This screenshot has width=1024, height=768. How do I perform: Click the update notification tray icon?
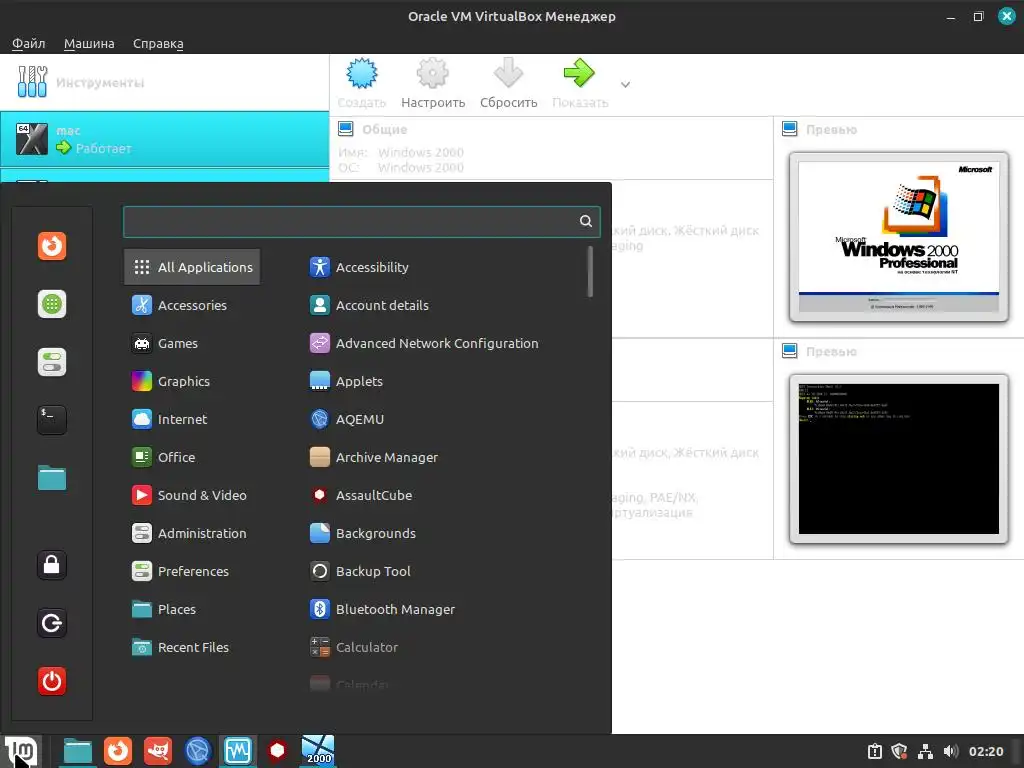pos(875,752)
